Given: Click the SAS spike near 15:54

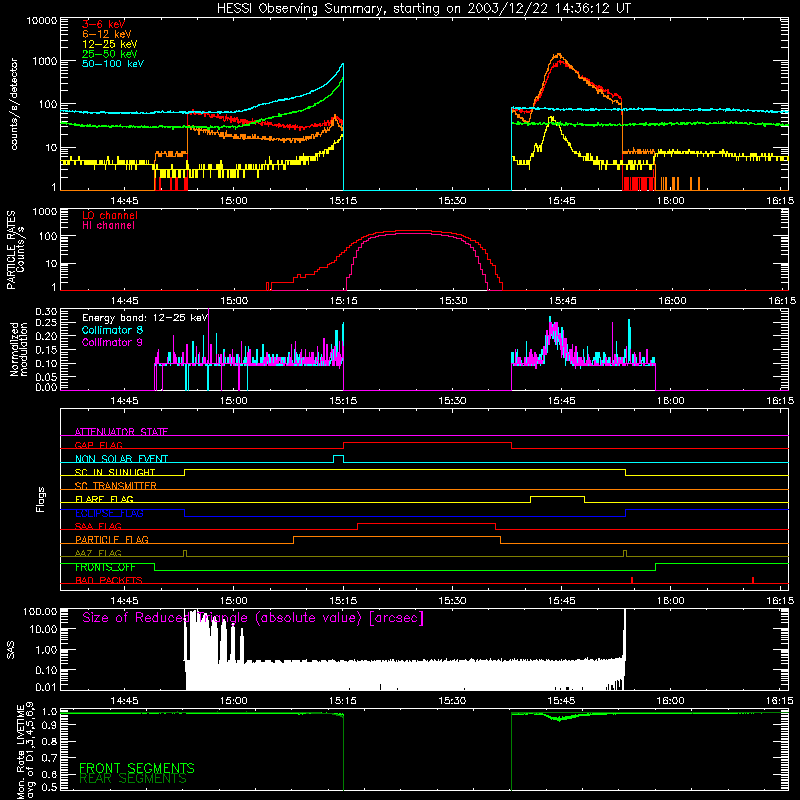Looking at the screenshot, I should (x=624, y=635).
